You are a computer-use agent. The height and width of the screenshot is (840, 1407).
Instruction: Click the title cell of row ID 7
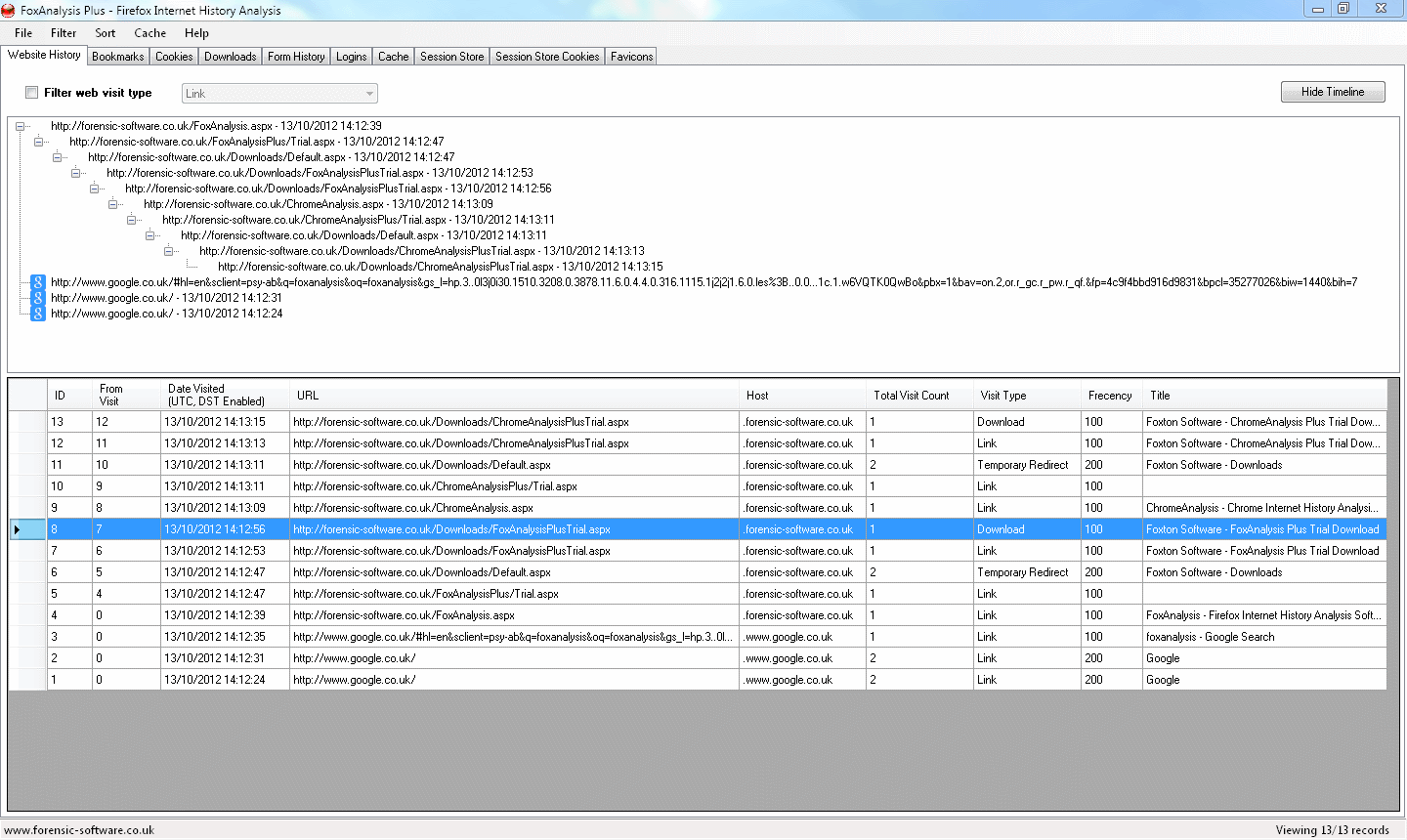click(x=1264, y=551)
